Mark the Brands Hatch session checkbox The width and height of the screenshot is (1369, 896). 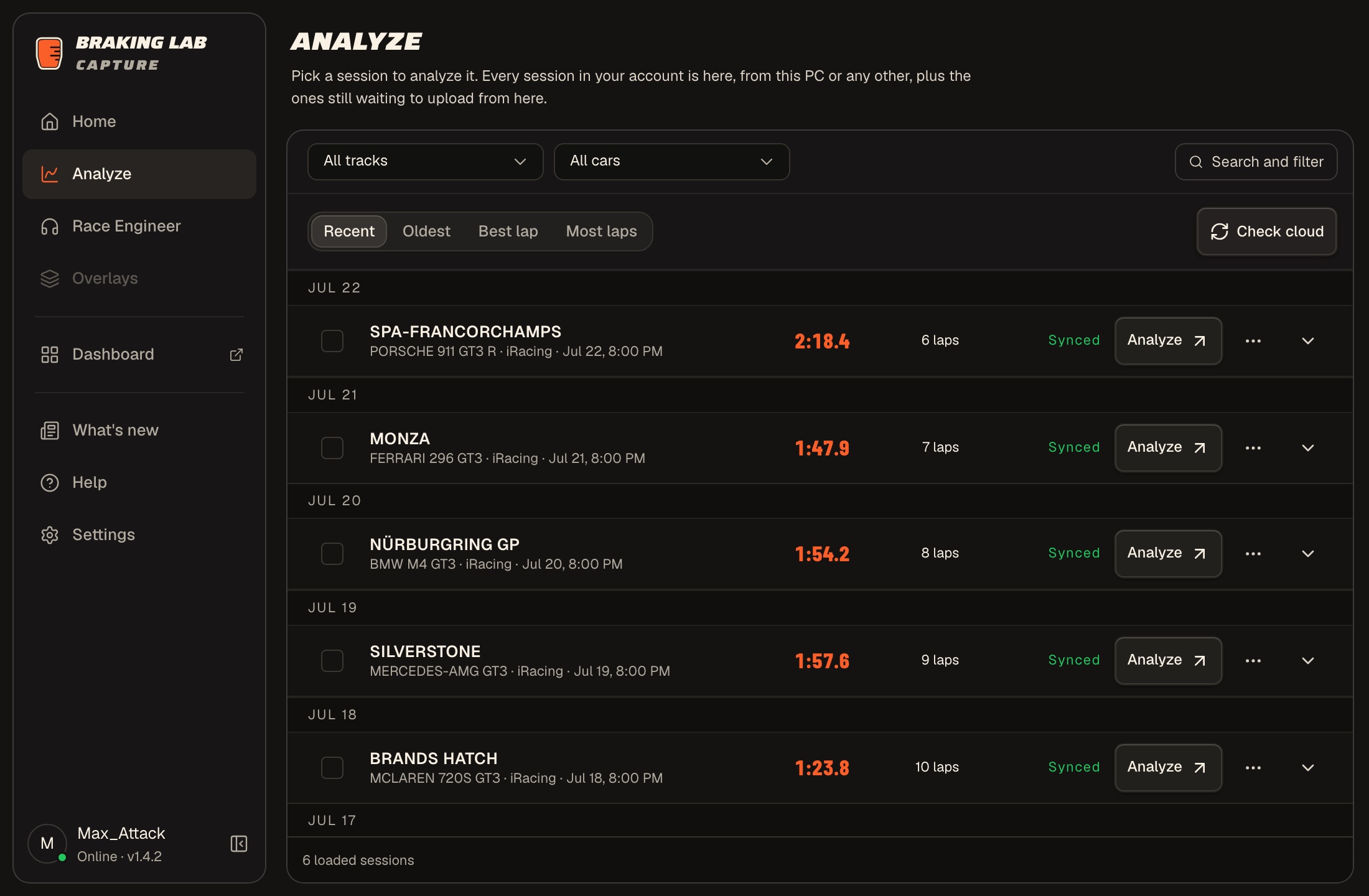tap(332, 768)
